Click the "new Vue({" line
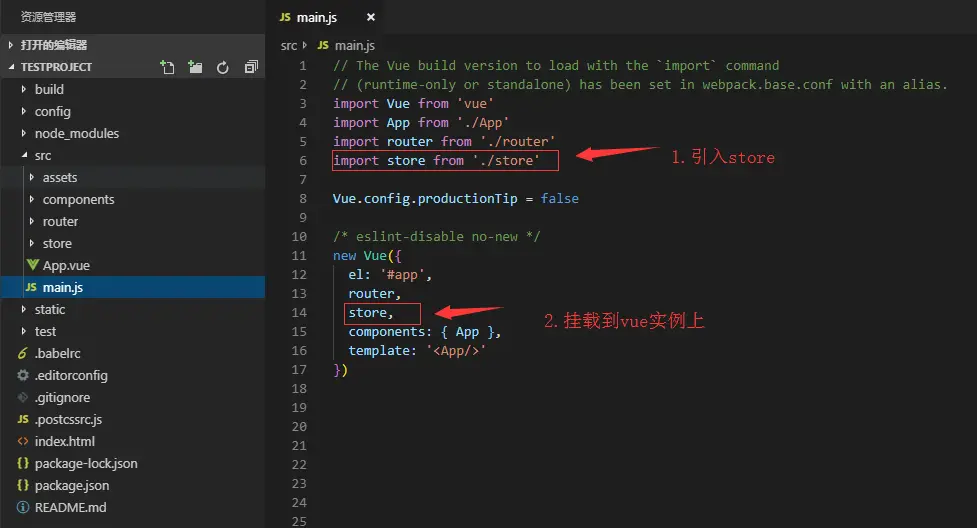This screenshot has width=977, height=528. coord(367,256)
